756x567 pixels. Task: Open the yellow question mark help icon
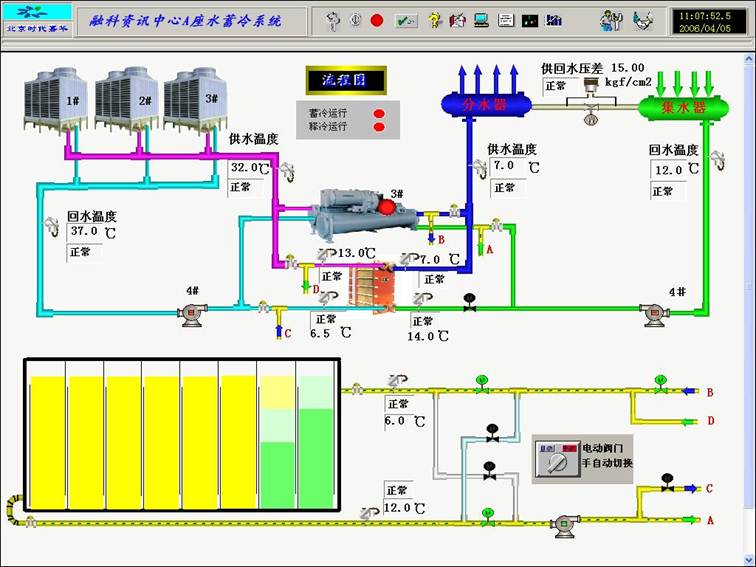[434, 20]
